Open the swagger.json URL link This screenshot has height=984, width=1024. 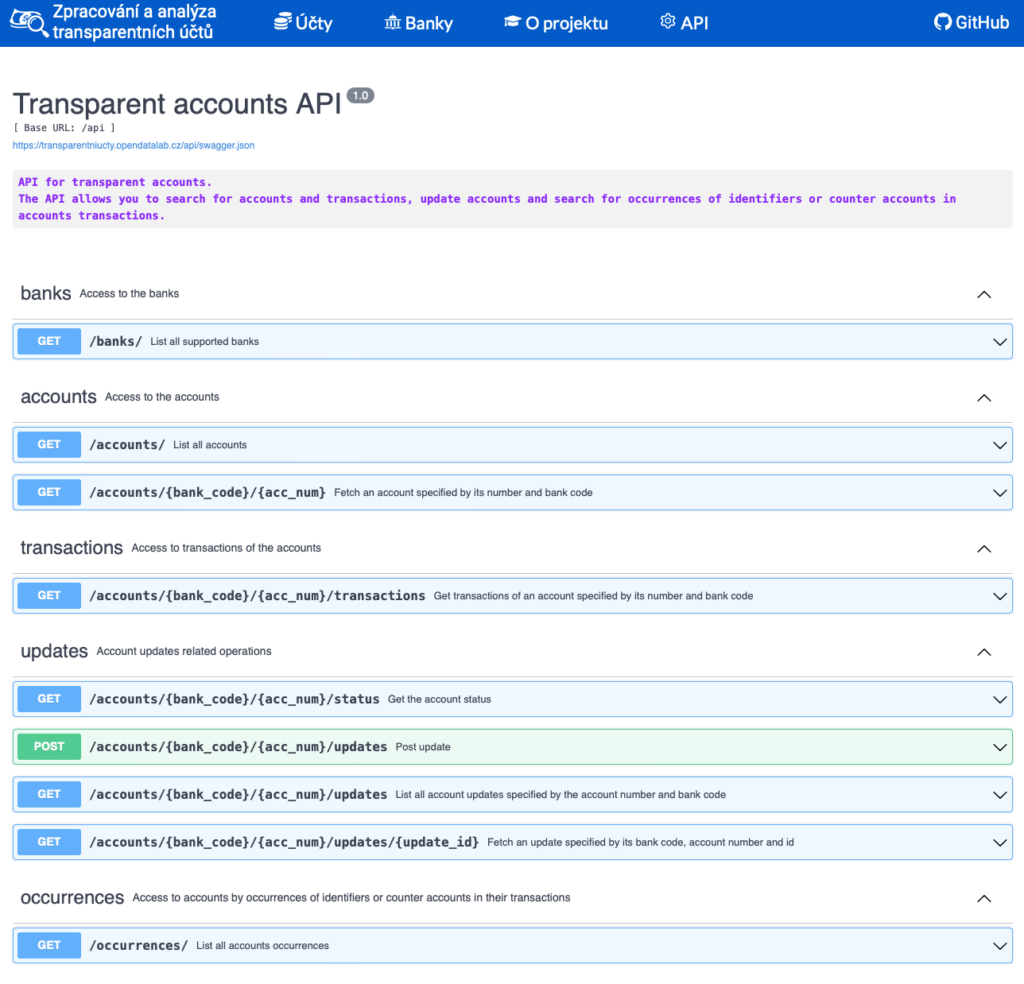[133, 146]
